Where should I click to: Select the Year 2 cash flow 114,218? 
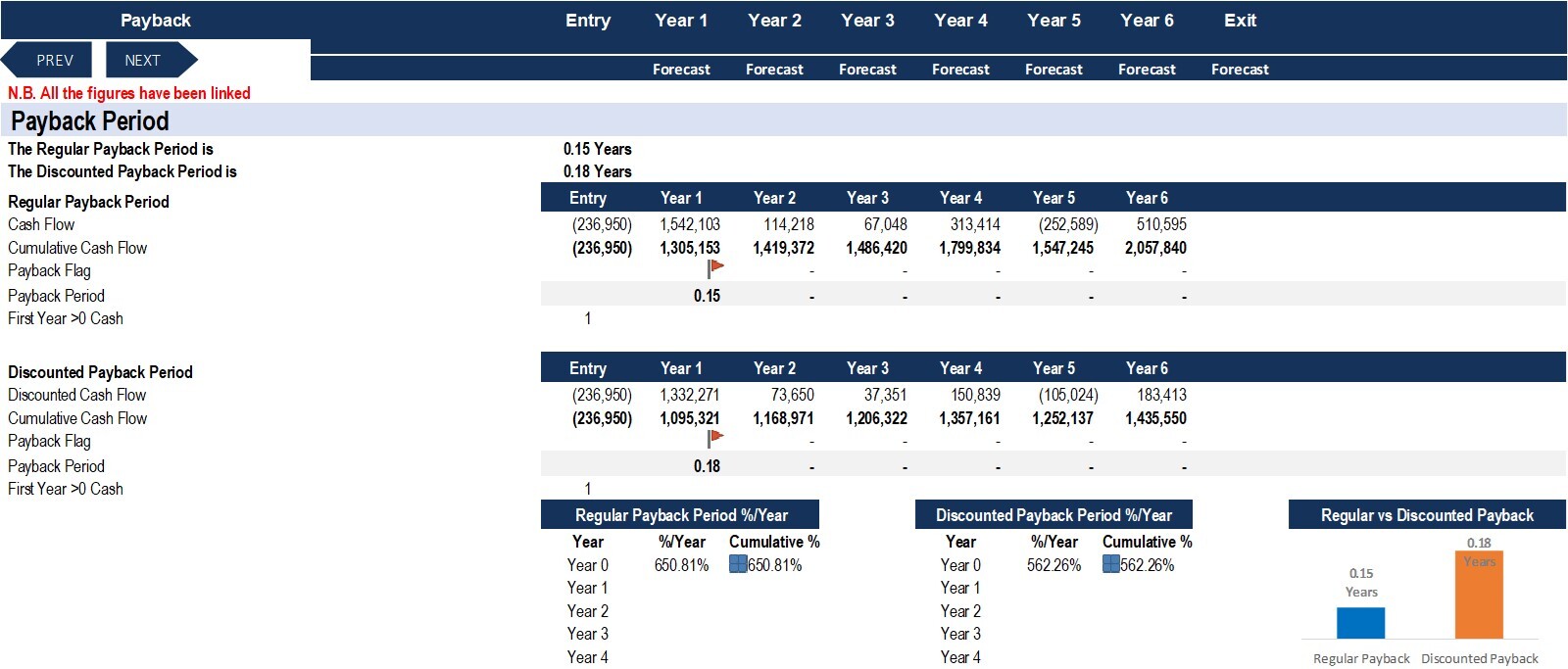click(789, 224)
